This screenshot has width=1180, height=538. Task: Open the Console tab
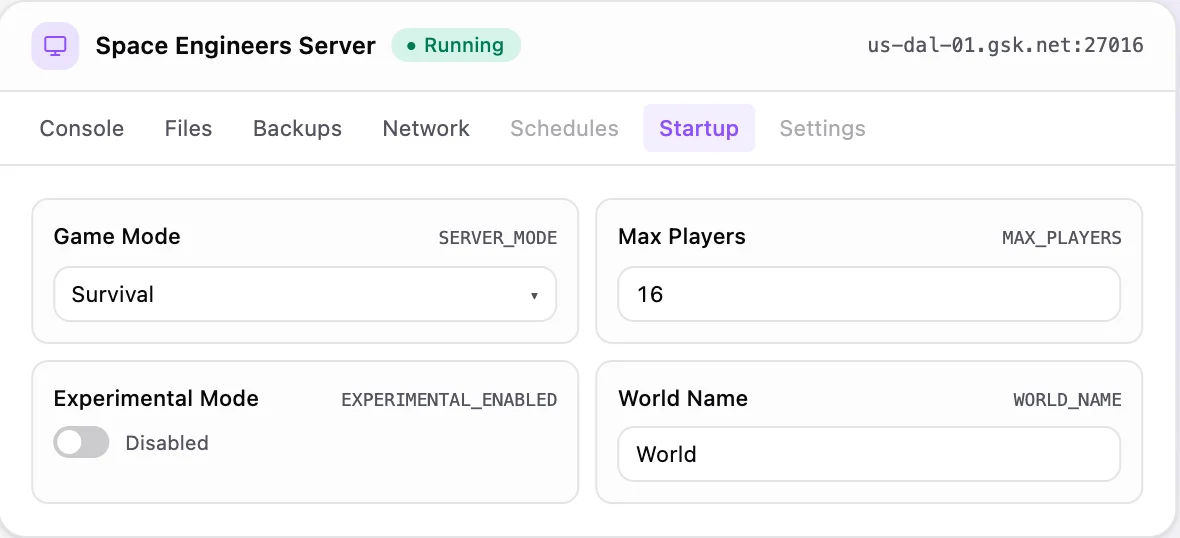pos(82,129)
